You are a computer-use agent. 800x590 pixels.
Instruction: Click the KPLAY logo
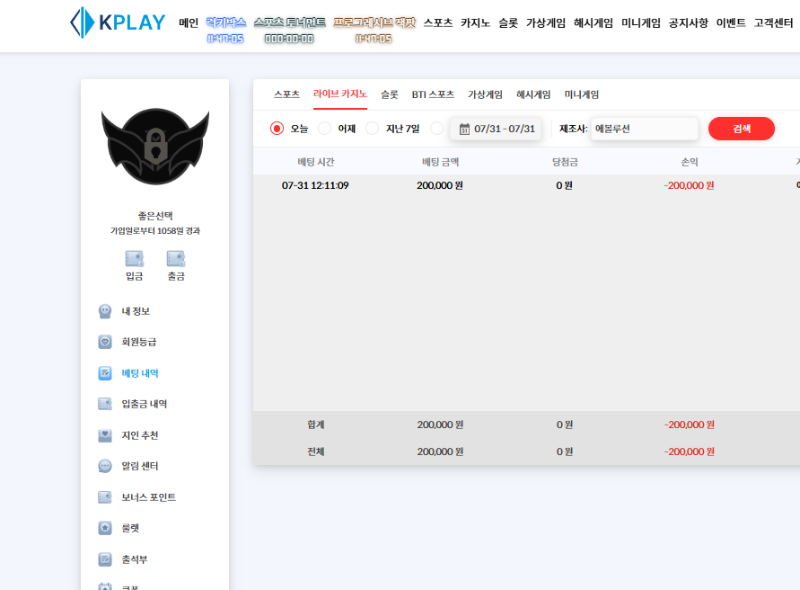pyautogui.click(x=117, y=22)
